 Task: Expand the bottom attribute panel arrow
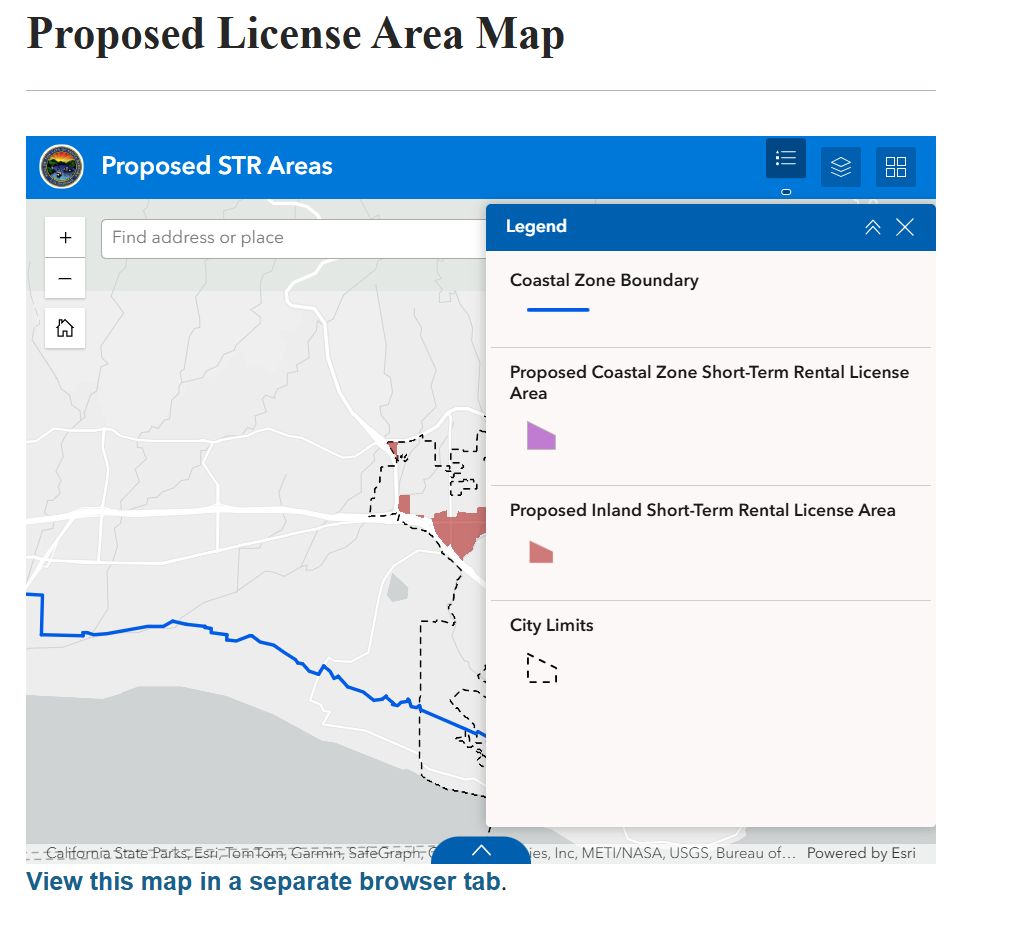[481, 850]
